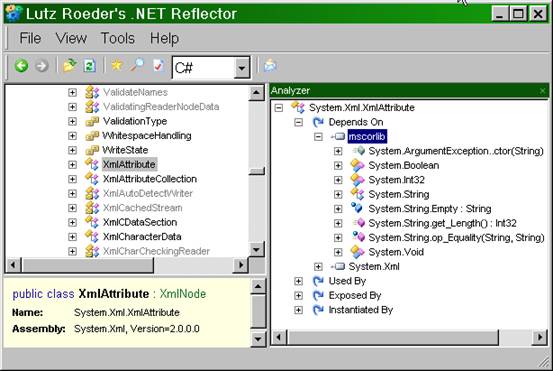
Task: Click the star Bookmarks icon
Action: 117,65
